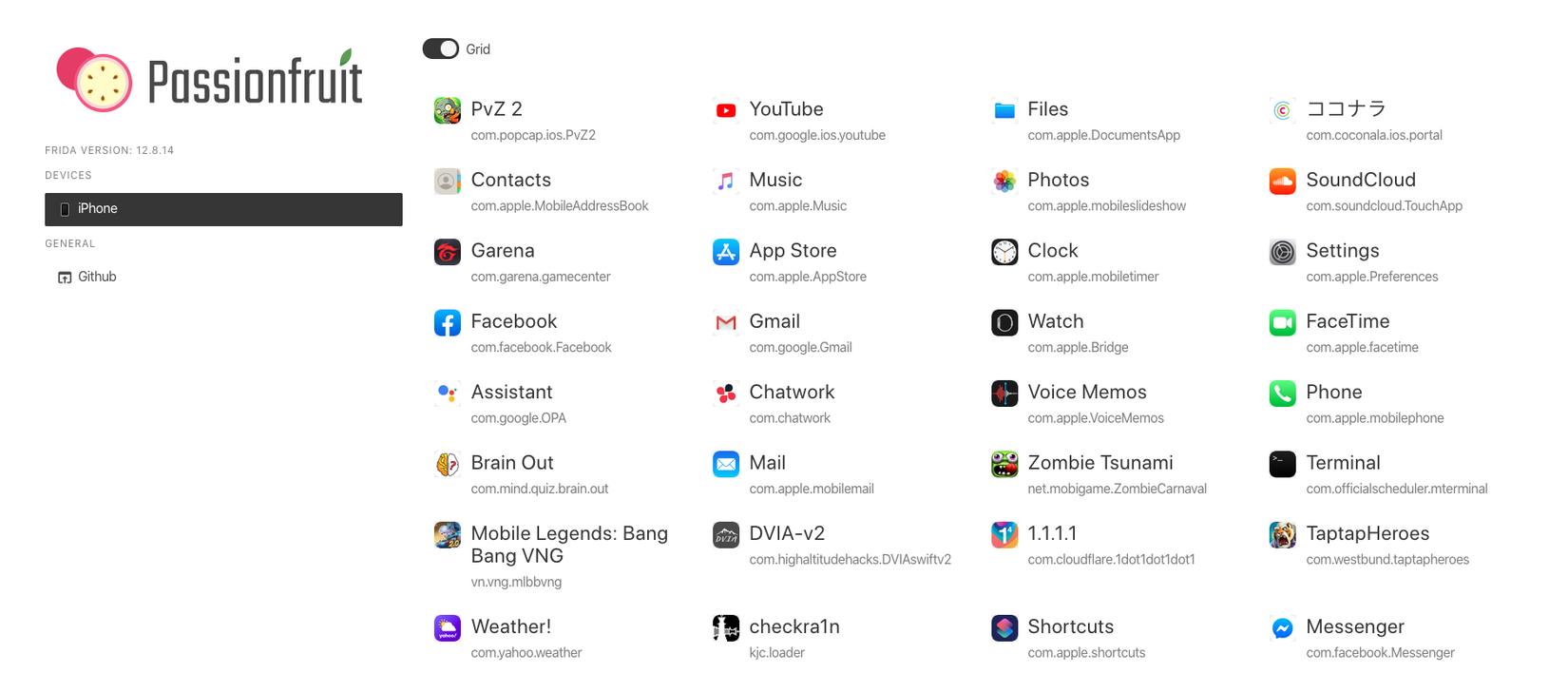Click the Voice Memos app name
This screenshot has height=673, width=1568.
1087,392
